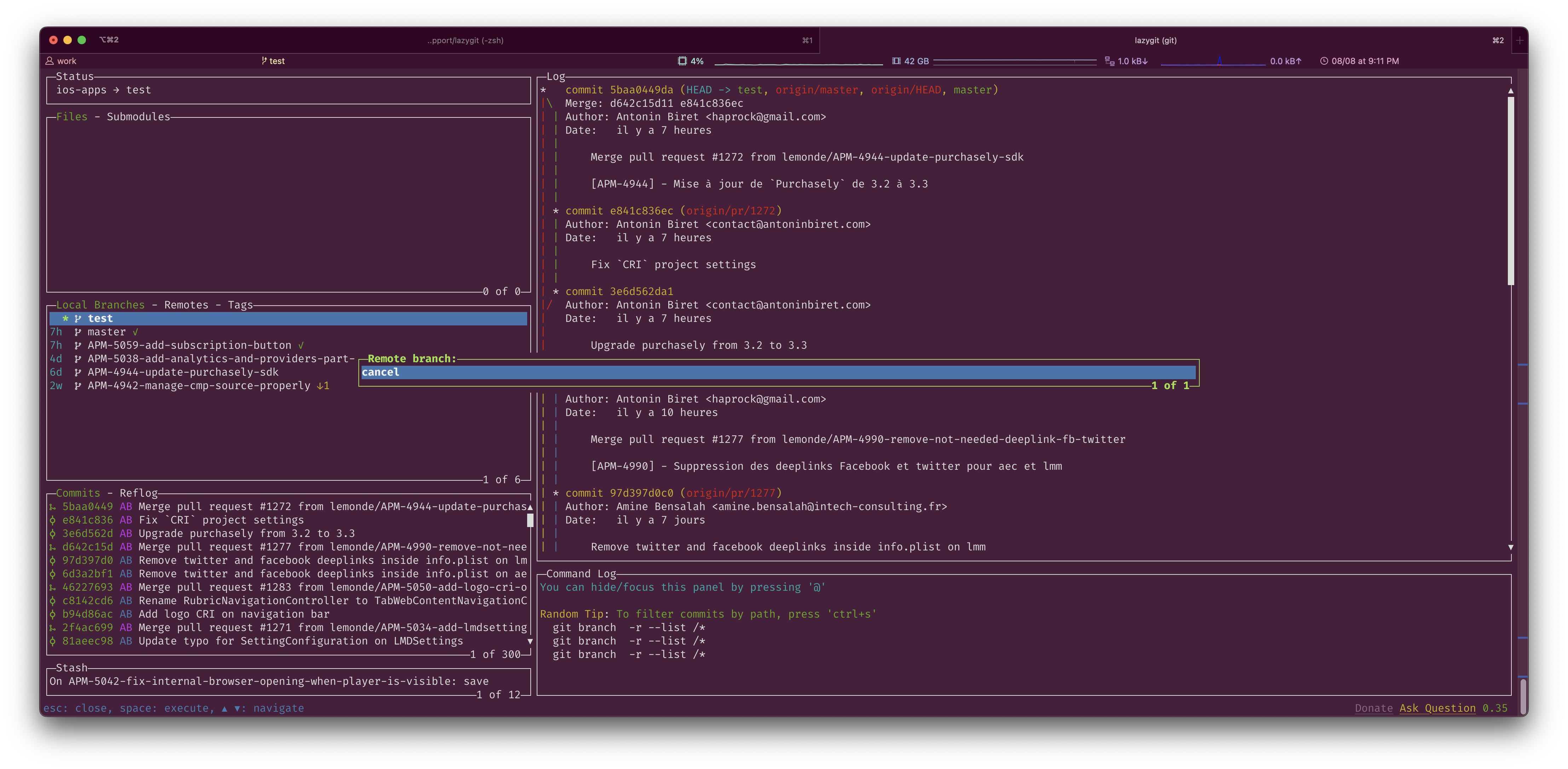Image resolution: width=1568 pixels, height=769 pixels.
Task: Open the Tags tab
Action: 240,305
